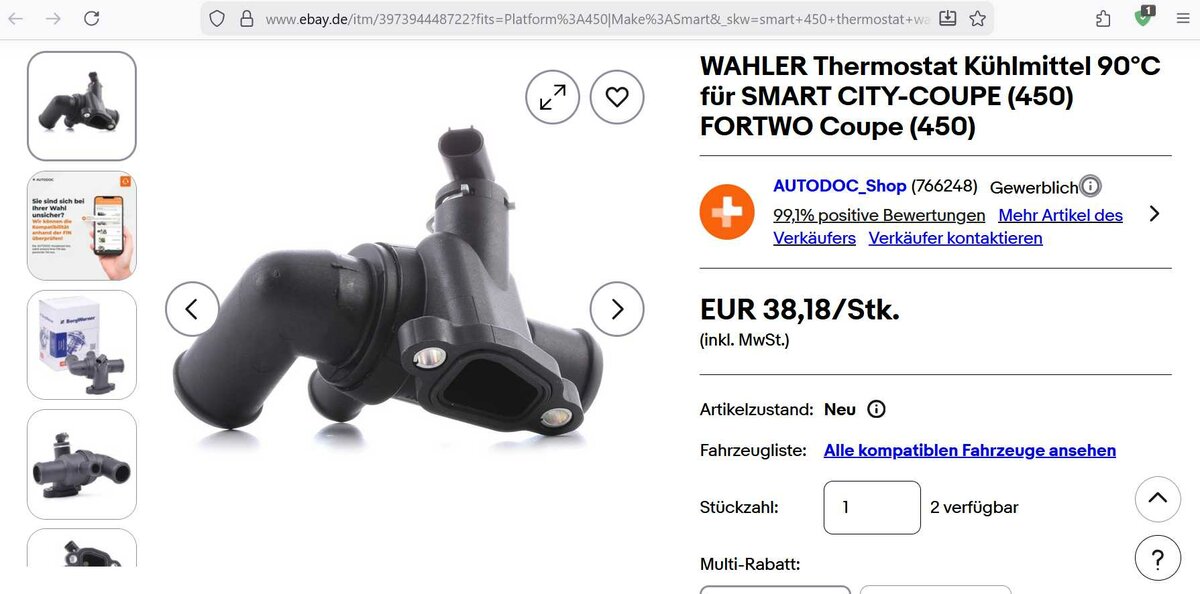Click the browser back arrow
The width and height of the screenshot is (1200, 594).
(17, 18)
